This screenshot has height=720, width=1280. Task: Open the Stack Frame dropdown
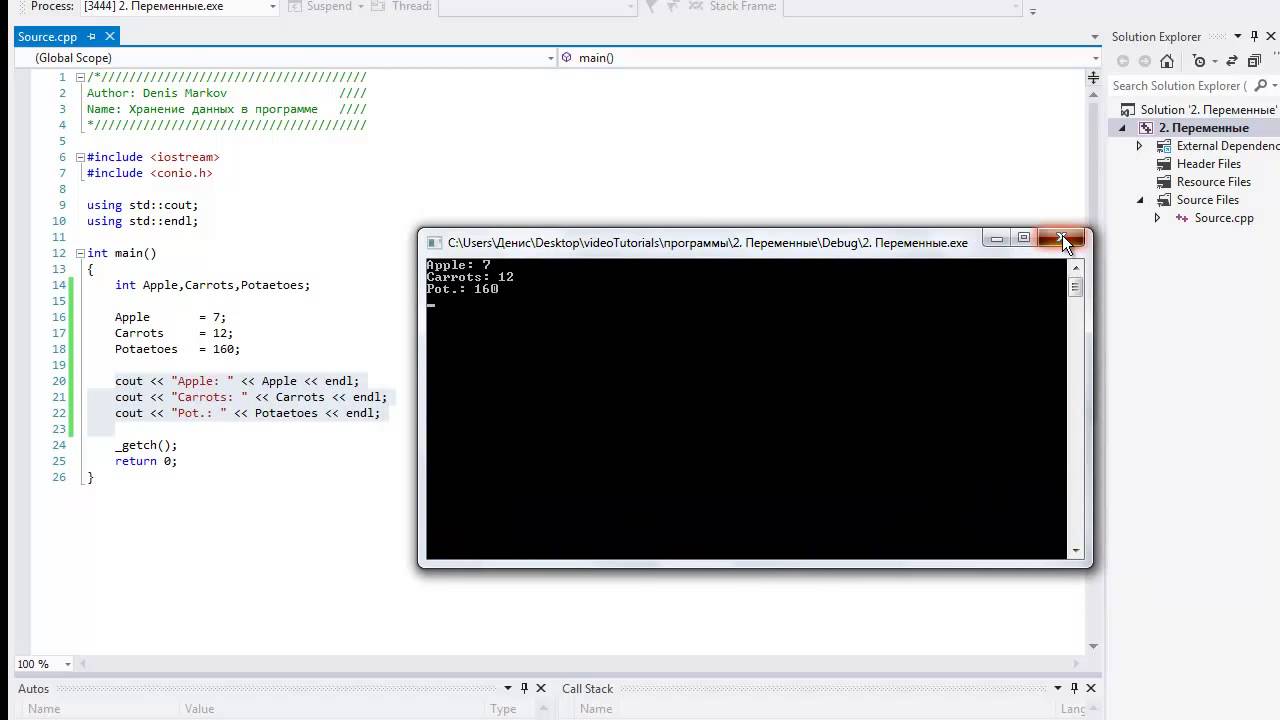point(1016,7)
